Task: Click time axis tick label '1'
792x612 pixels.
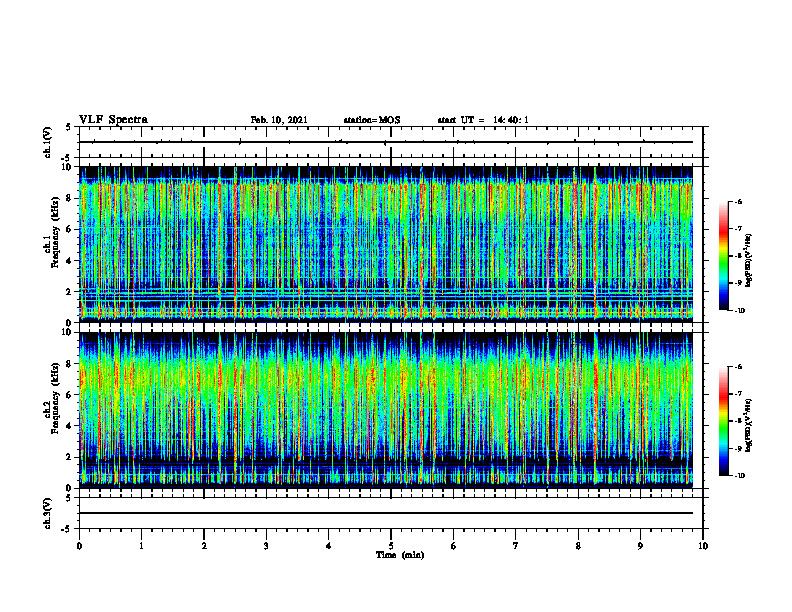Action: pos(141,546)
